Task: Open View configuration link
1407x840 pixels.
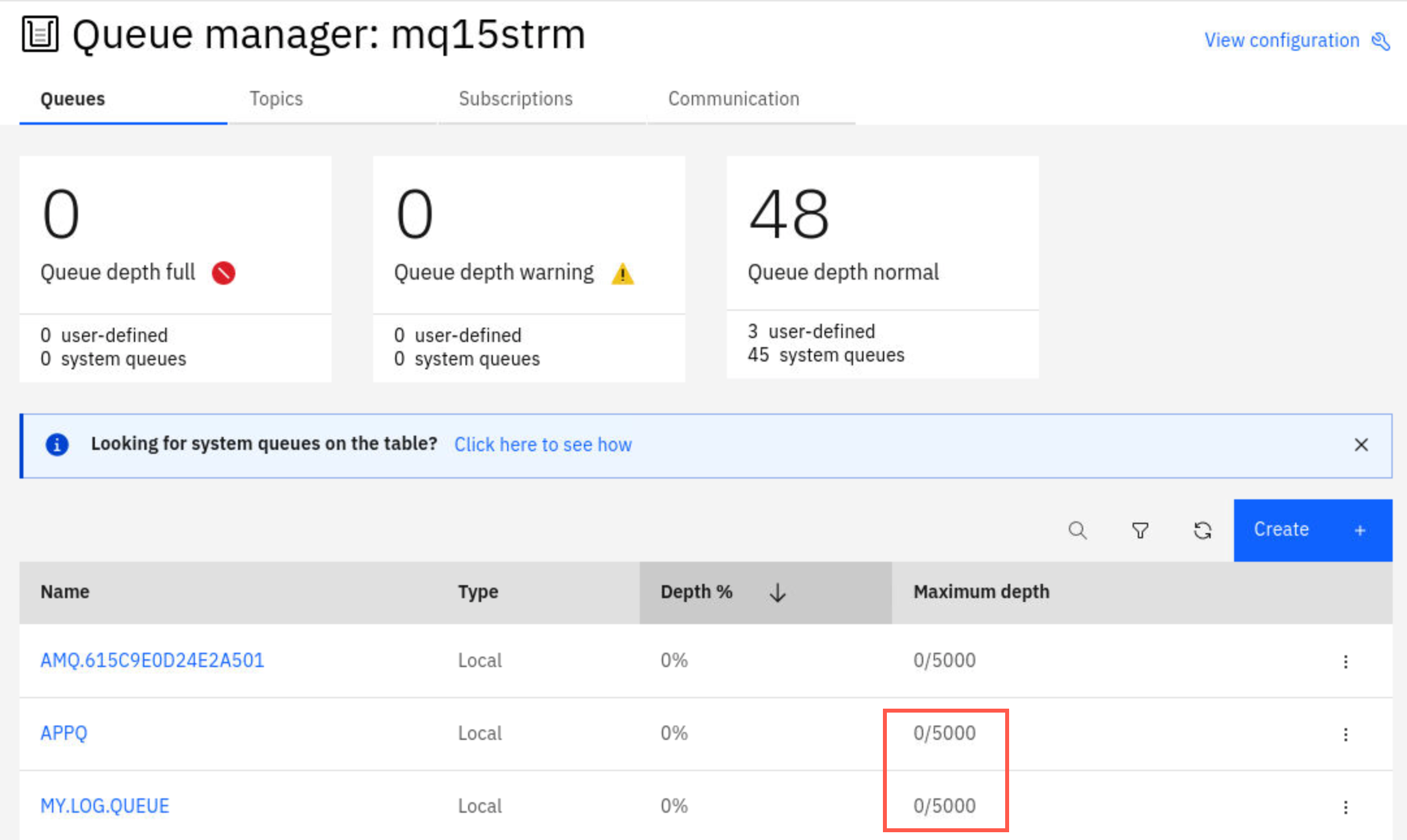Action: (x=1282, y=40)
